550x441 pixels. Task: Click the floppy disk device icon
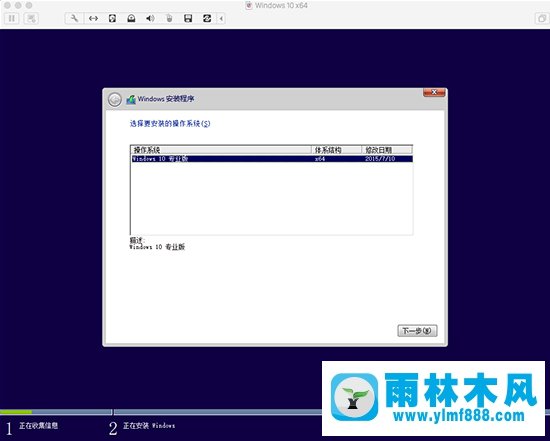coord(188,18)
